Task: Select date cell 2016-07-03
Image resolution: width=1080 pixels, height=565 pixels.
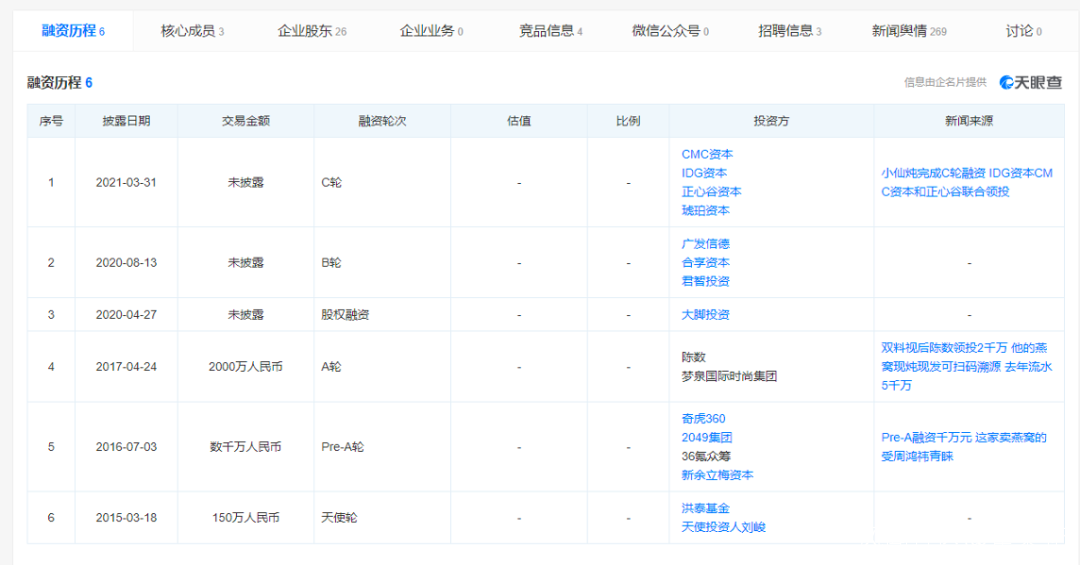Action: [x=126, y=446]
